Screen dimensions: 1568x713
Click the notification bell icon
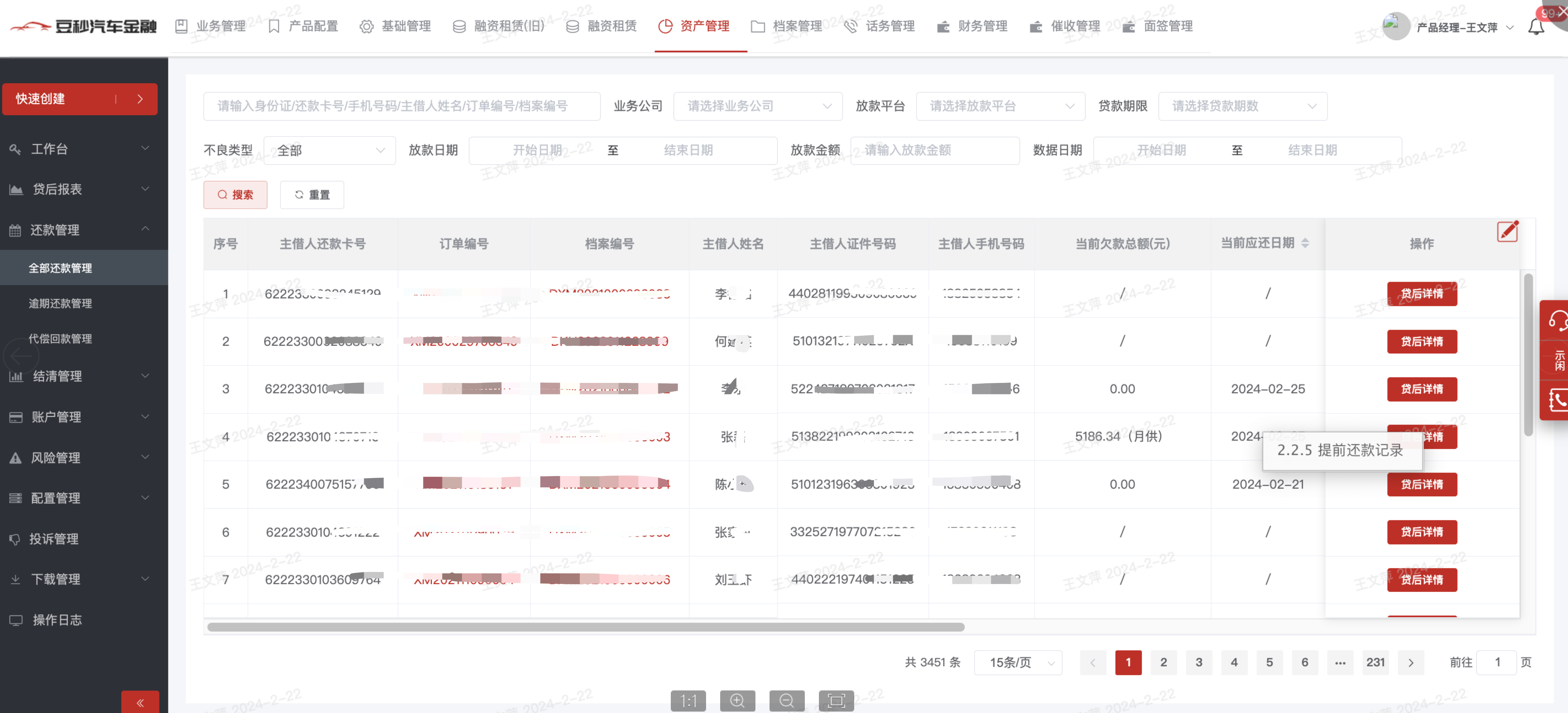[1536, 27]
